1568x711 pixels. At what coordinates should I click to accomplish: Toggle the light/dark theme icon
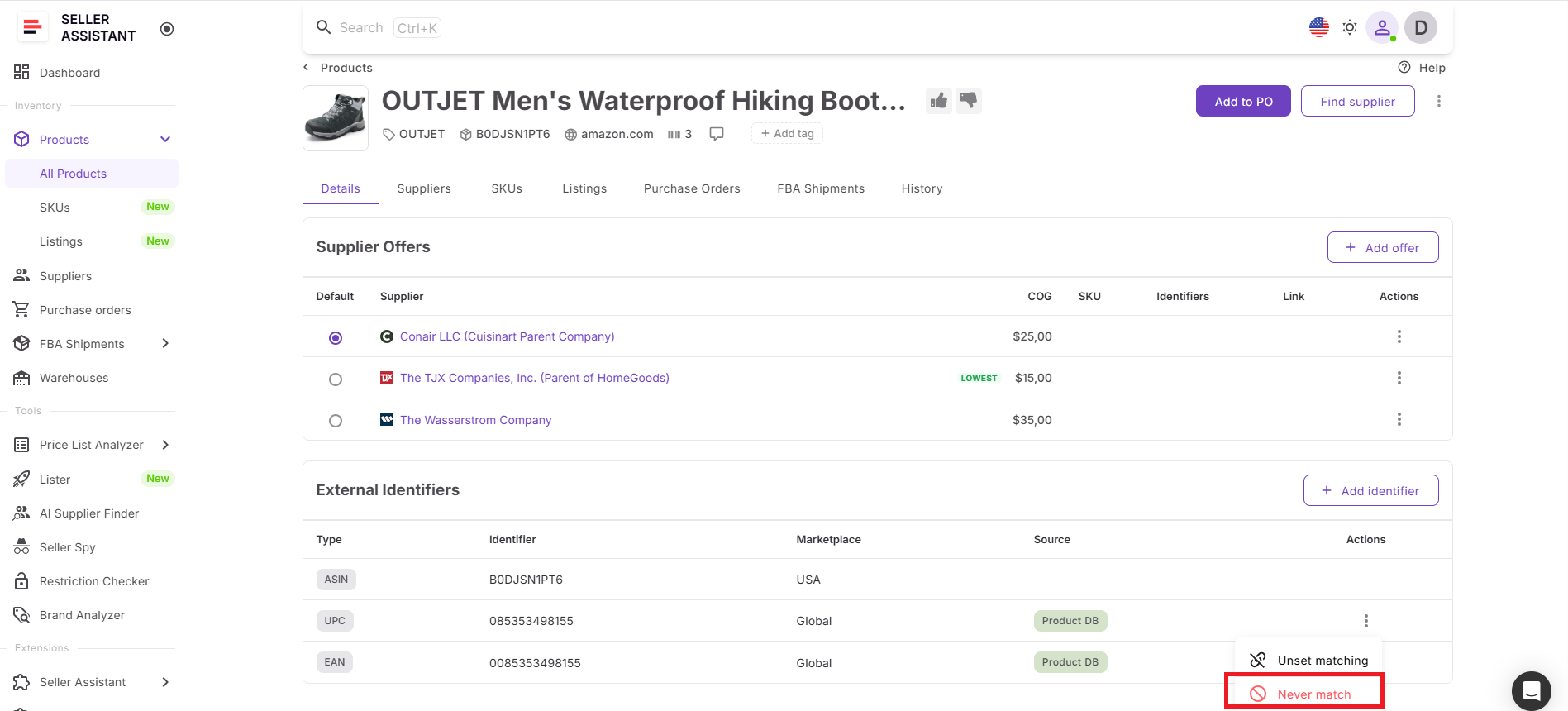1350,27
